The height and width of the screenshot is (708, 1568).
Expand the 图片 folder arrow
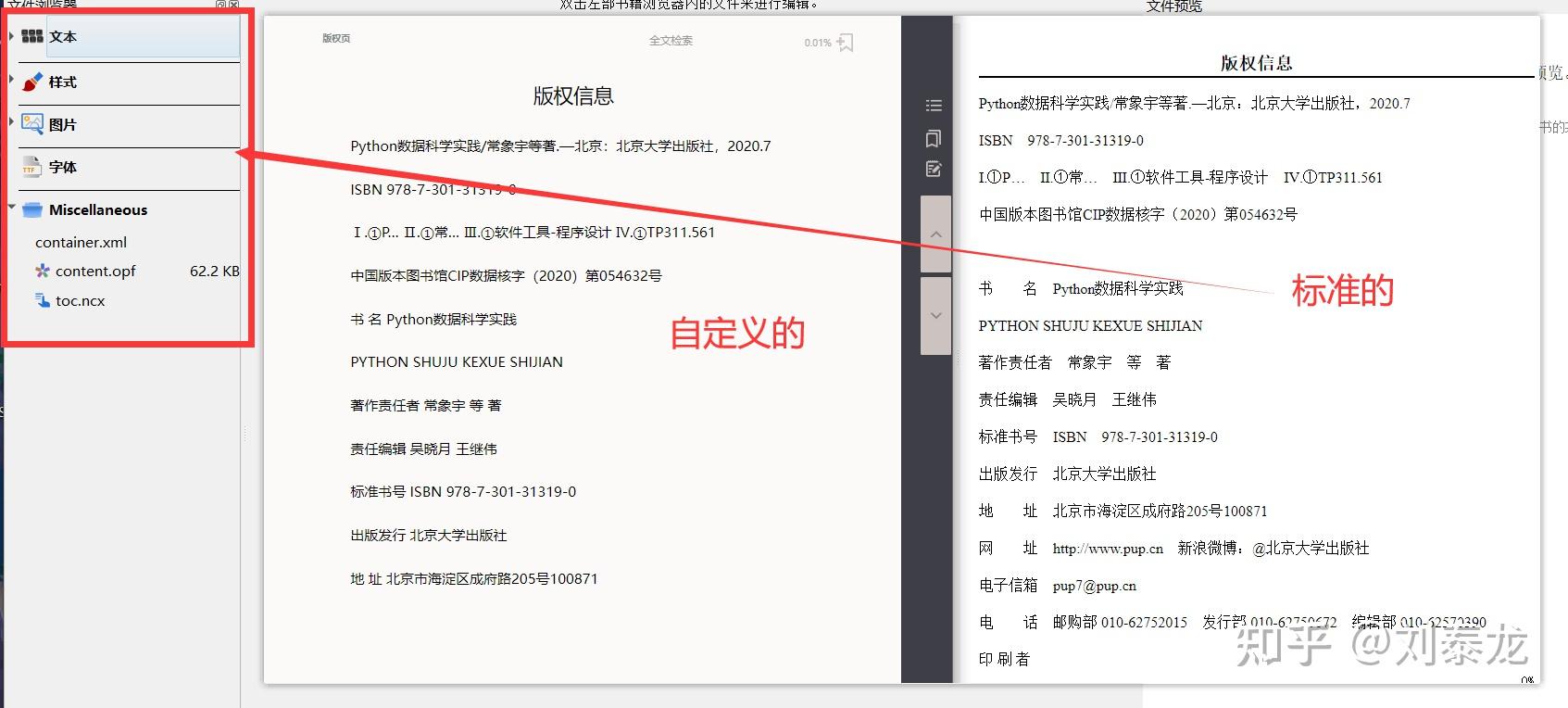(11, 122)
